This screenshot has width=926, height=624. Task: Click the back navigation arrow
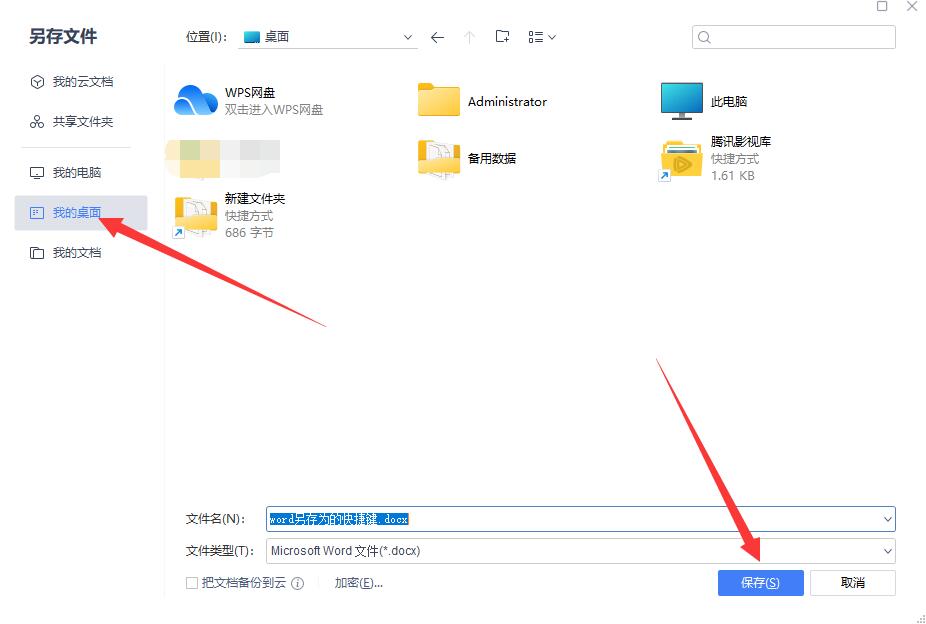click(x=436, y=36)
